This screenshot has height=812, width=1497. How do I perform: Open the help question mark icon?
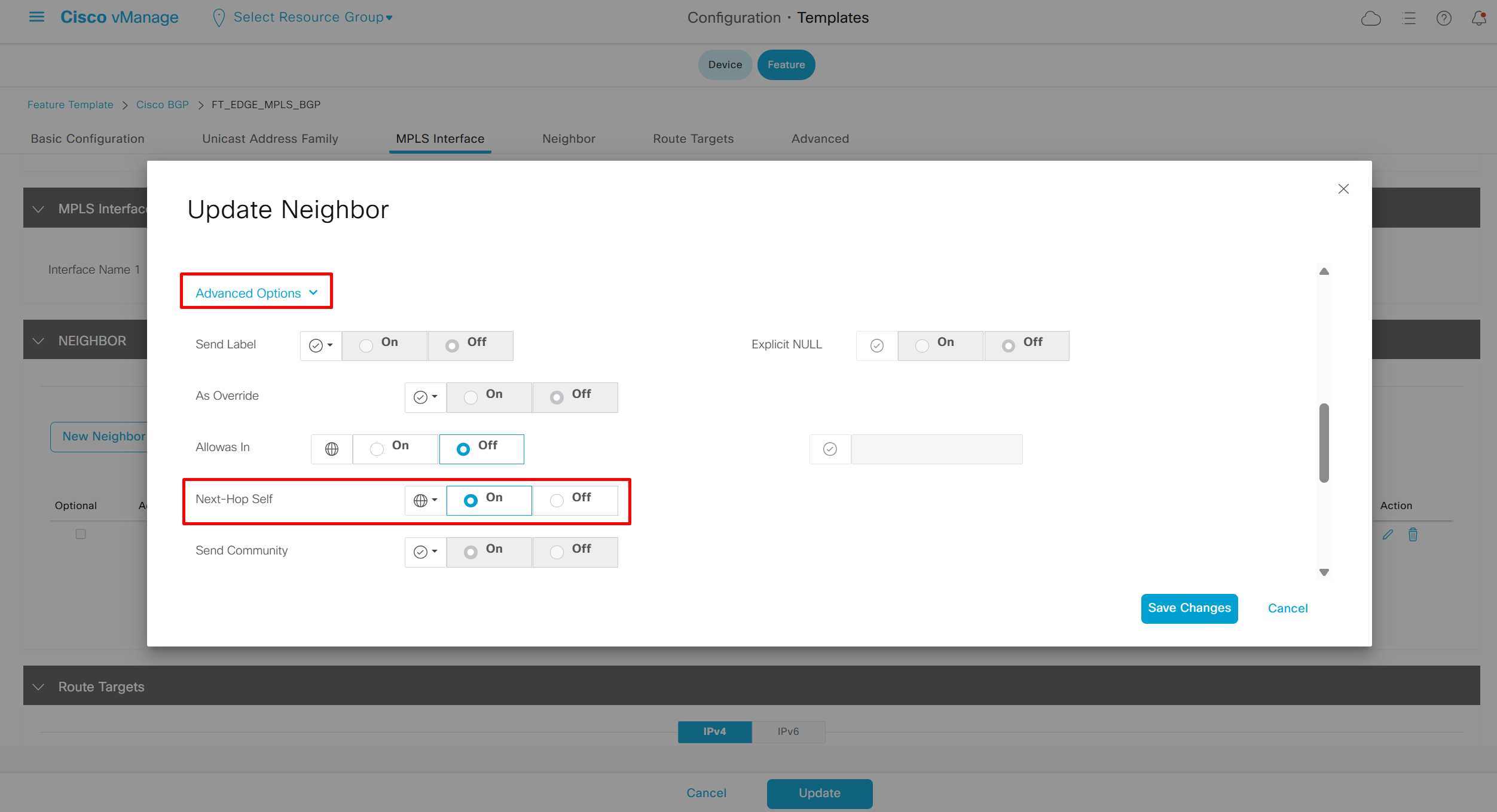pos(1444,19)
